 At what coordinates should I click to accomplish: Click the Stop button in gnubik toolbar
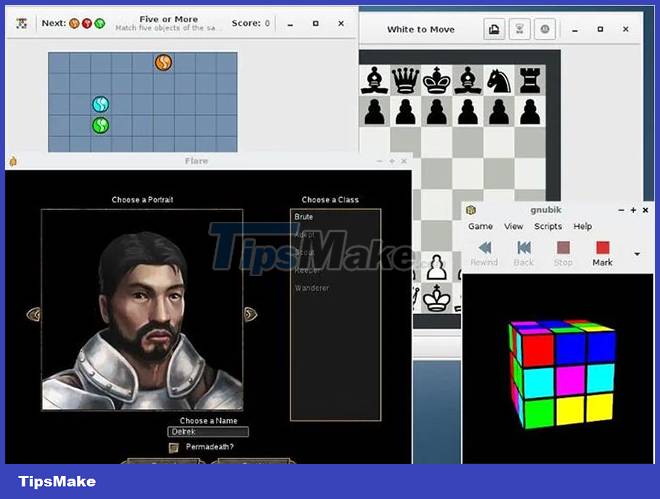[563, 254]
